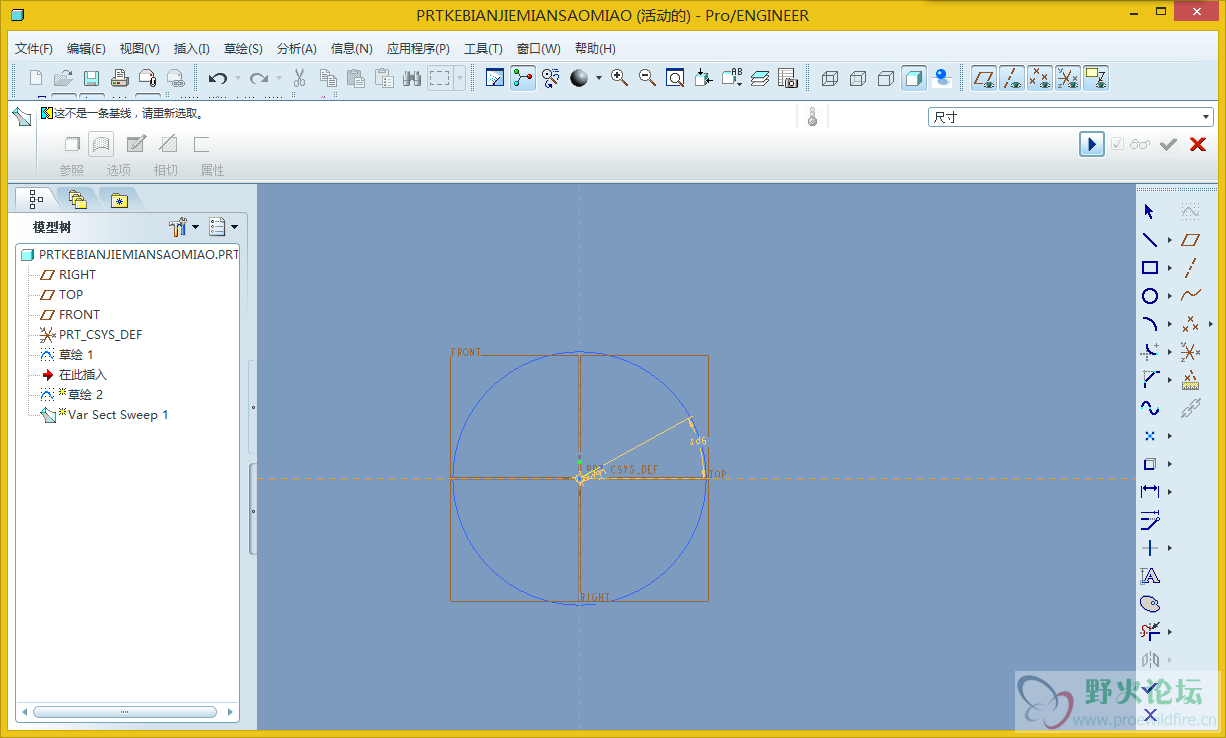Image resolution: width=1226 pixels, height=738 pixels.
Task: Click the Repaint screen icon
Action: point(495,78)
